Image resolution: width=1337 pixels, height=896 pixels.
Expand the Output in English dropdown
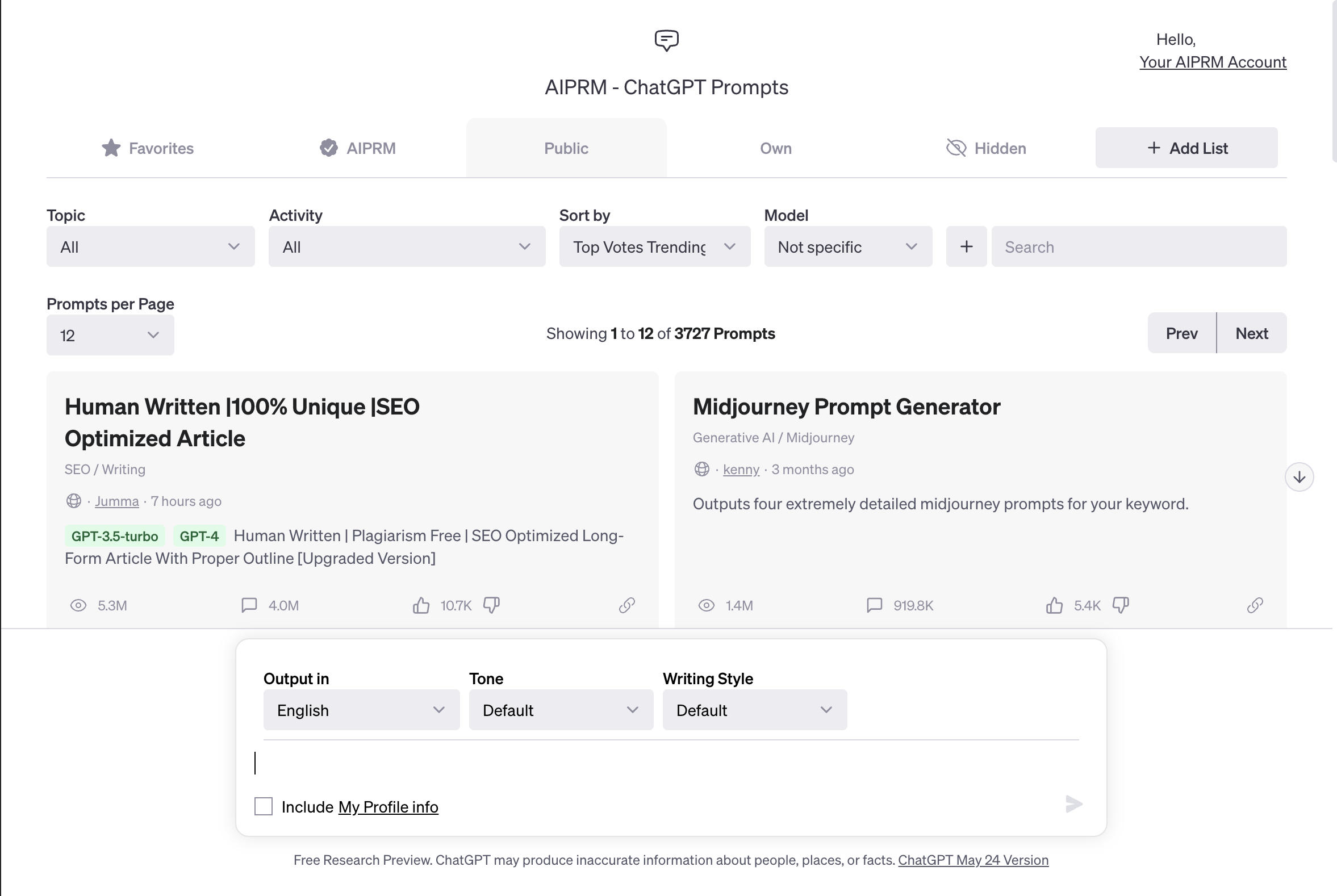coord(360,710)
